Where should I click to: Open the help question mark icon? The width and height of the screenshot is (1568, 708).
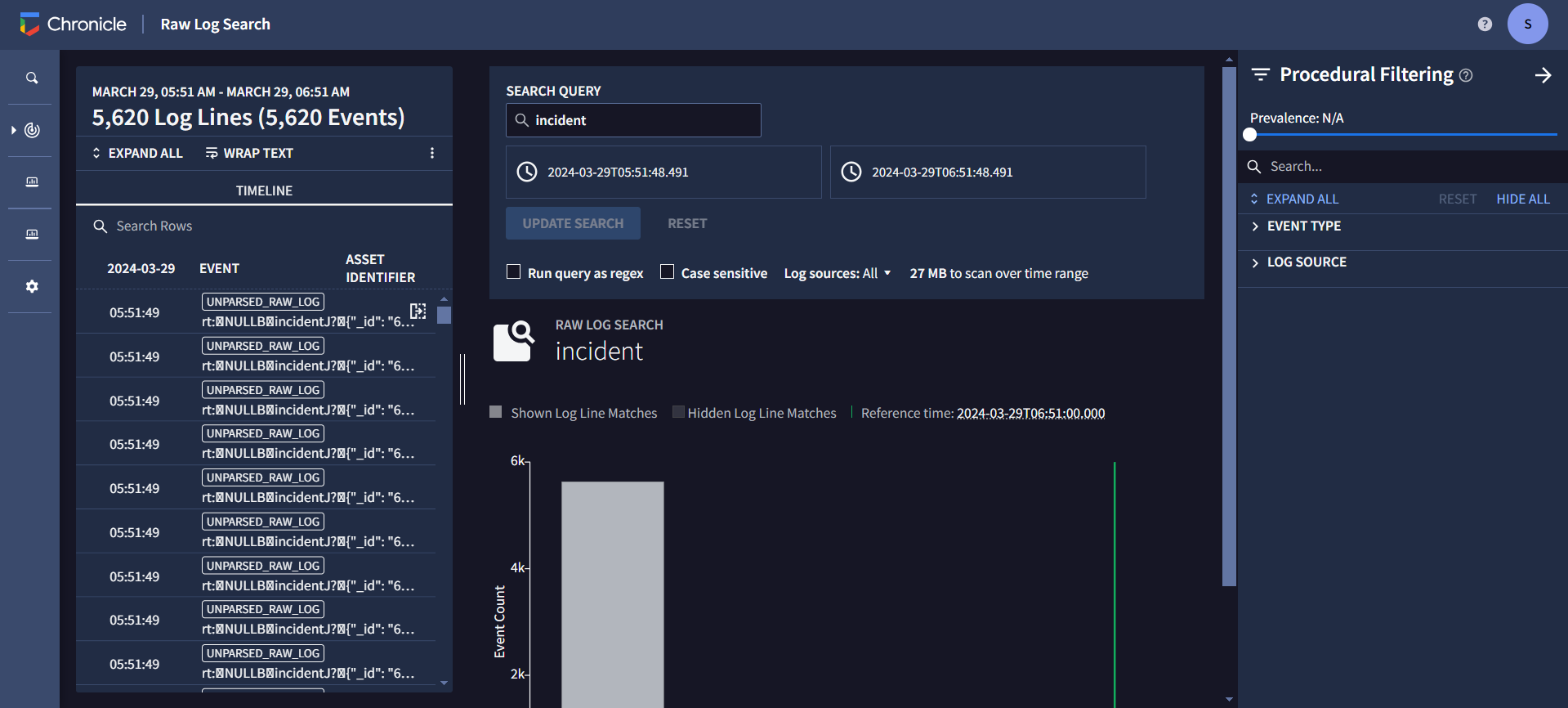point(1485,25)
